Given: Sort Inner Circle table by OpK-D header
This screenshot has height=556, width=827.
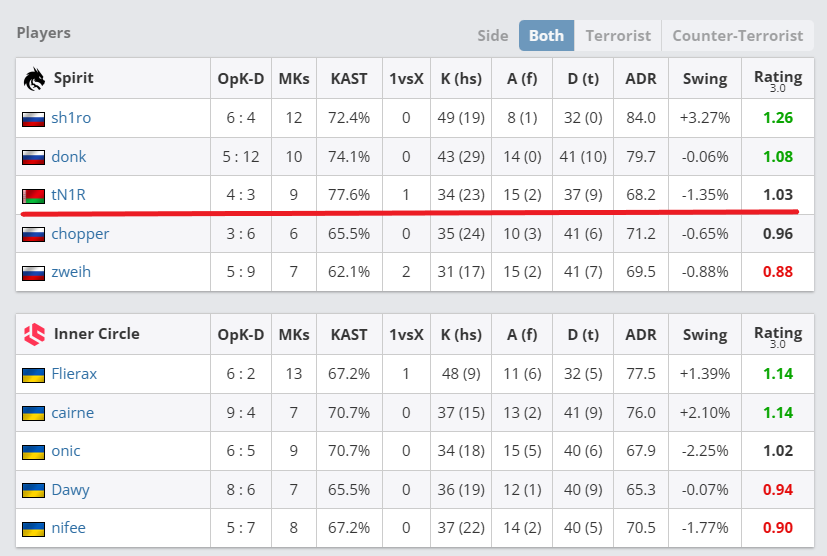Looking at the screenshot, I should click(240, 334).
